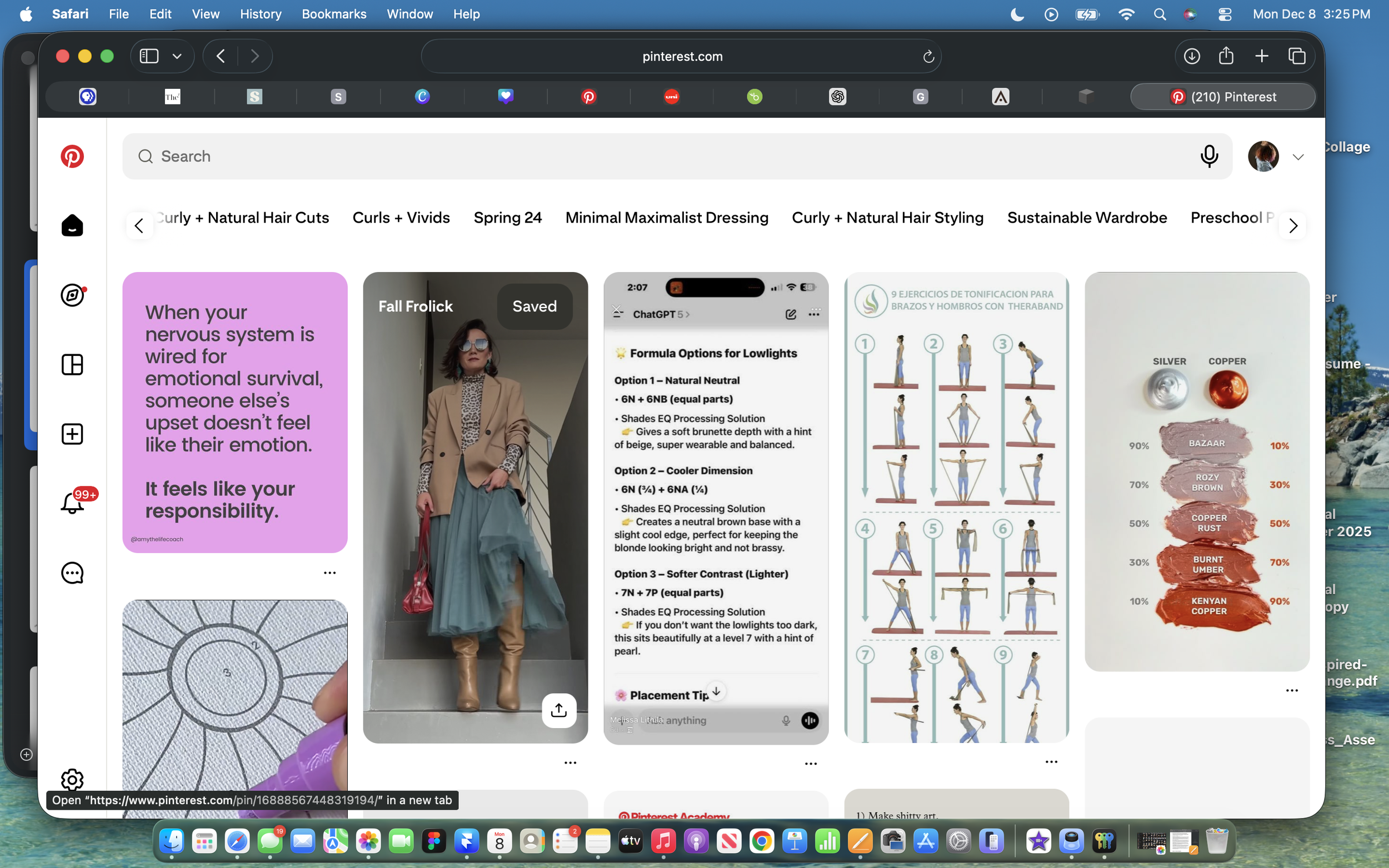Share the Fall Frolick pin
Image resolution: width=1389 pixels, height=868 pixels.
click(559, 711)
